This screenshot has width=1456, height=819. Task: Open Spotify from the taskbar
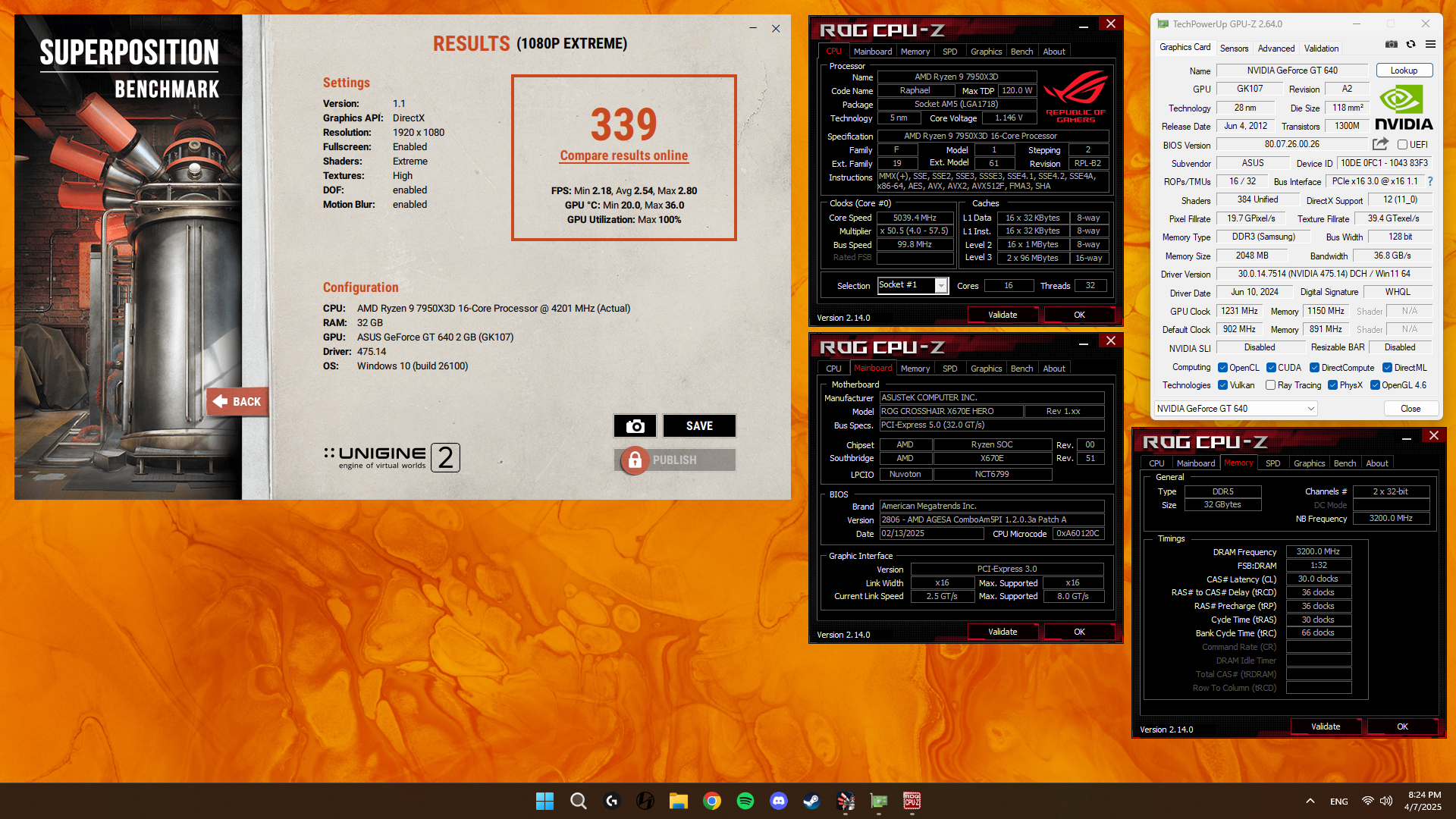click(745, 801)
